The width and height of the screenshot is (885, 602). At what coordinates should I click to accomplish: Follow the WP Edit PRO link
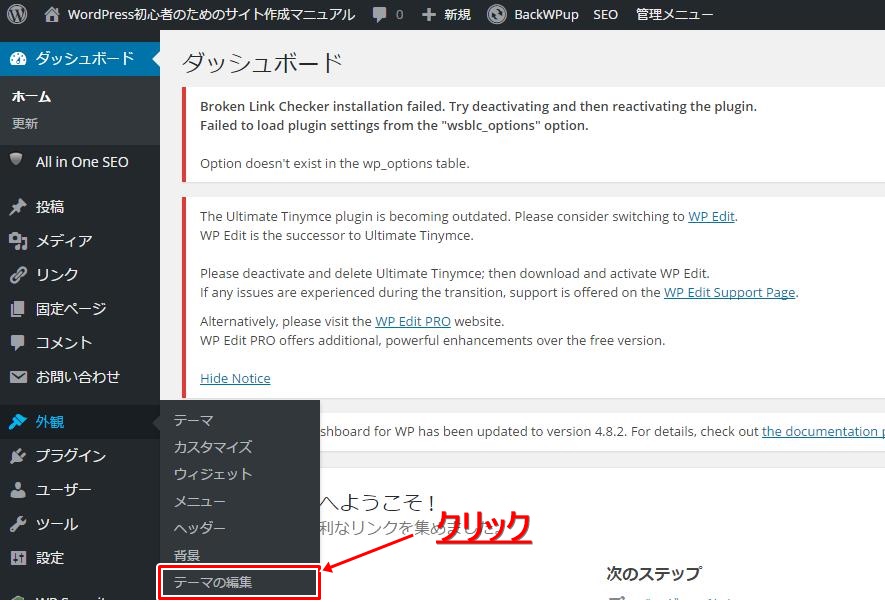(x=413, y=322)
